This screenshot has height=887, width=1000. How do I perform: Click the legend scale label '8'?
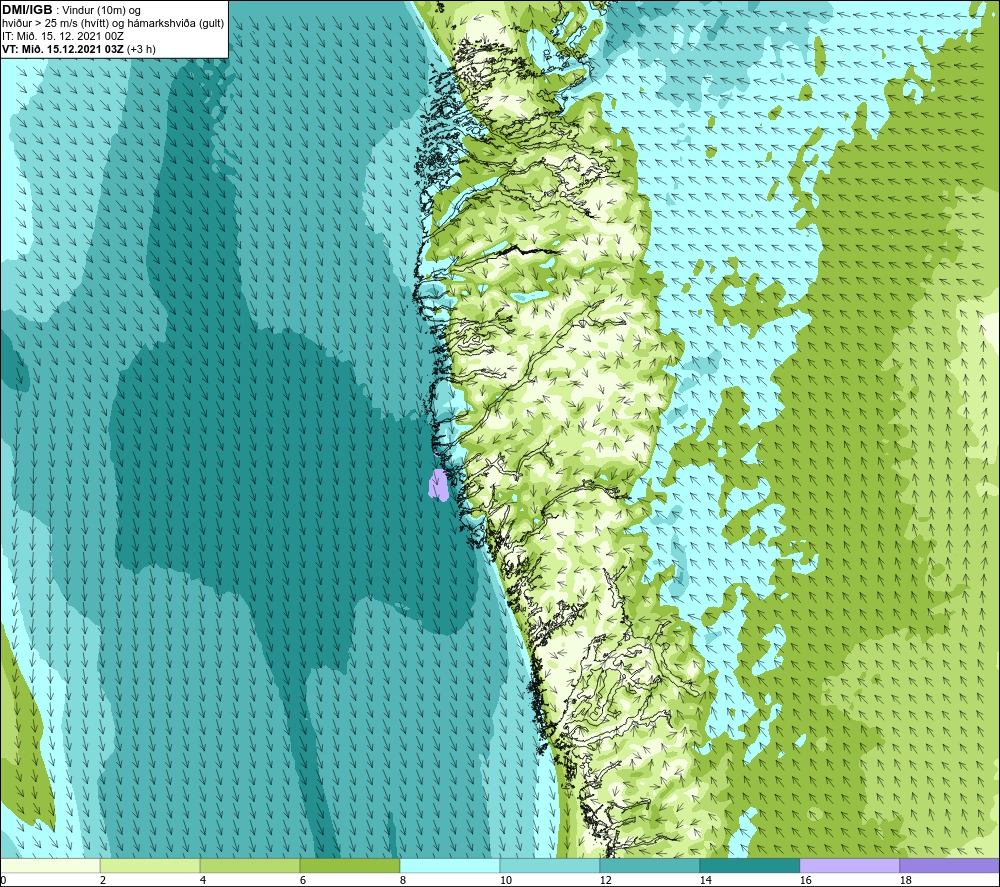click(x=402, y=880)
